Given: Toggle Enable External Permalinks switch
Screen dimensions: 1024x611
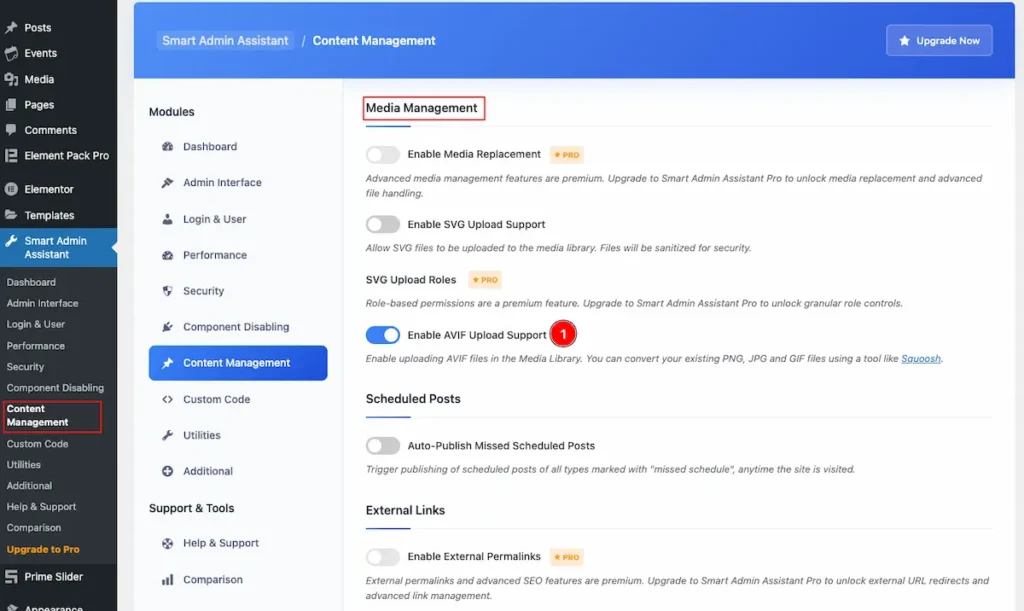Looking at the screenshot, I should point(383,557).
